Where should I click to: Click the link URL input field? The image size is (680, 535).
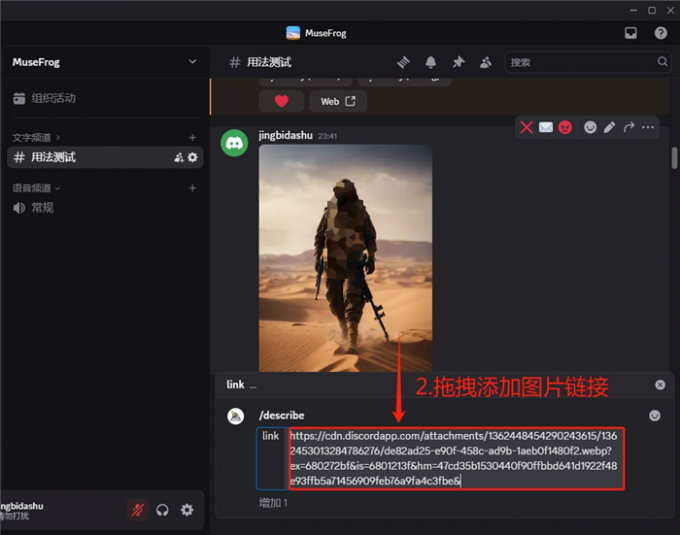[456, 458]
